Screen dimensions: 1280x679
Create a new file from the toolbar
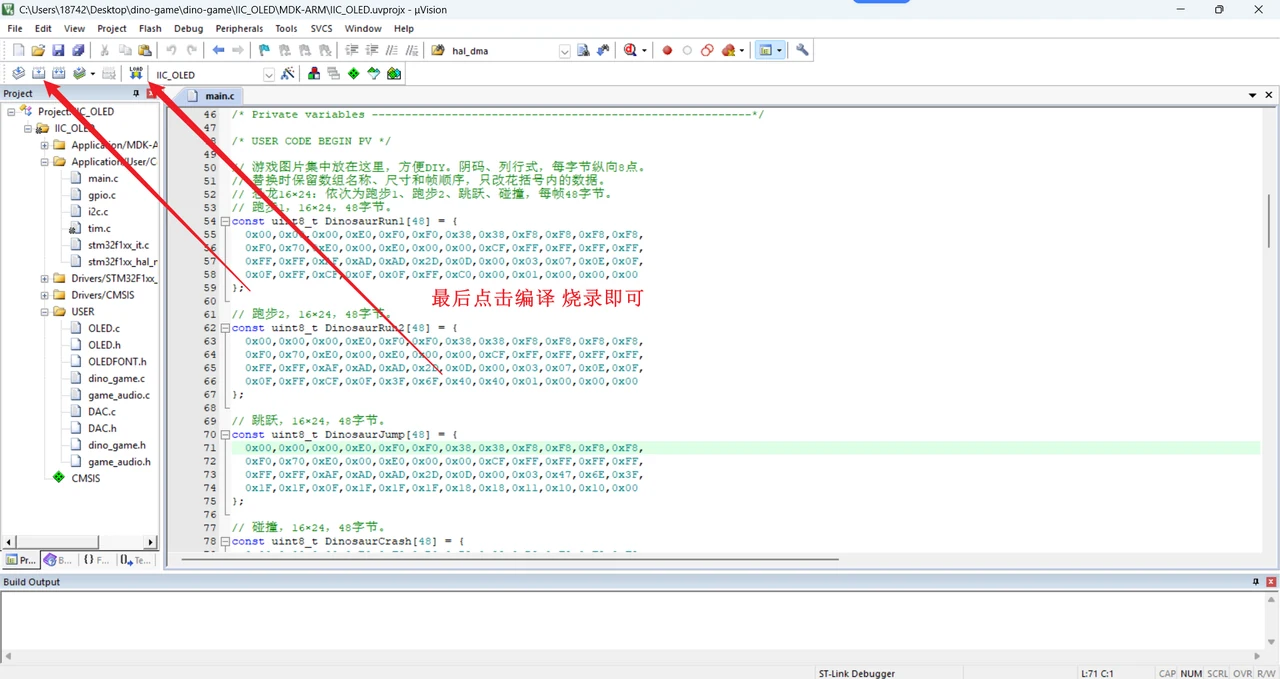point(18,51)
